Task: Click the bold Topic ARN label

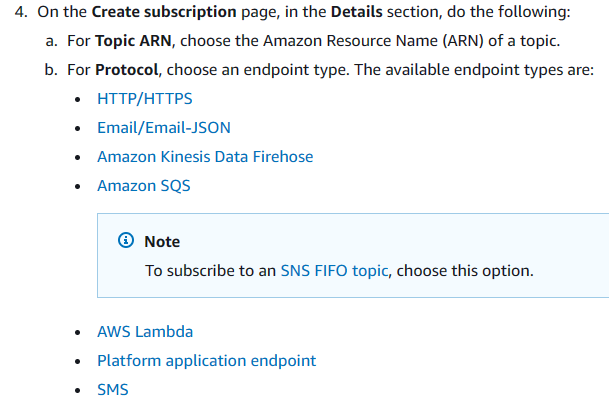Action: click(x=133, y=41)
